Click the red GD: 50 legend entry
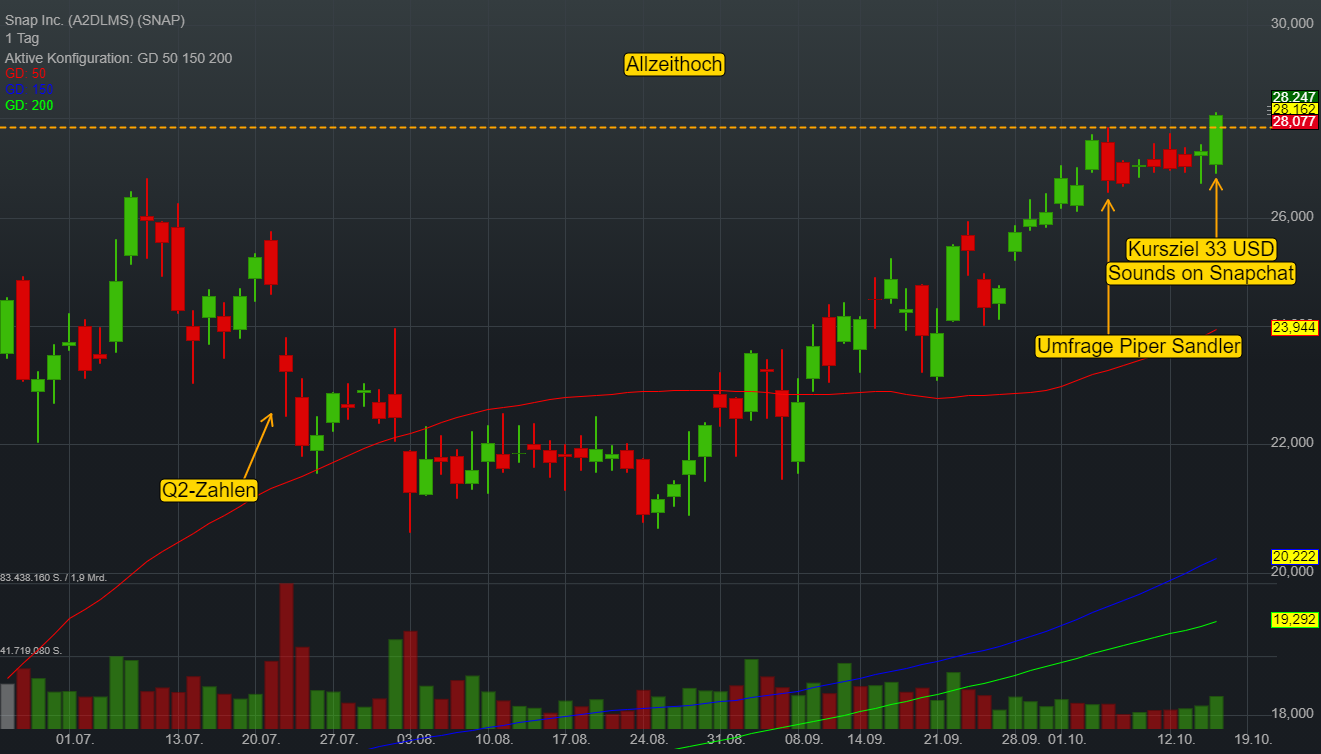 pyautogui.click(x=26, y=74)
